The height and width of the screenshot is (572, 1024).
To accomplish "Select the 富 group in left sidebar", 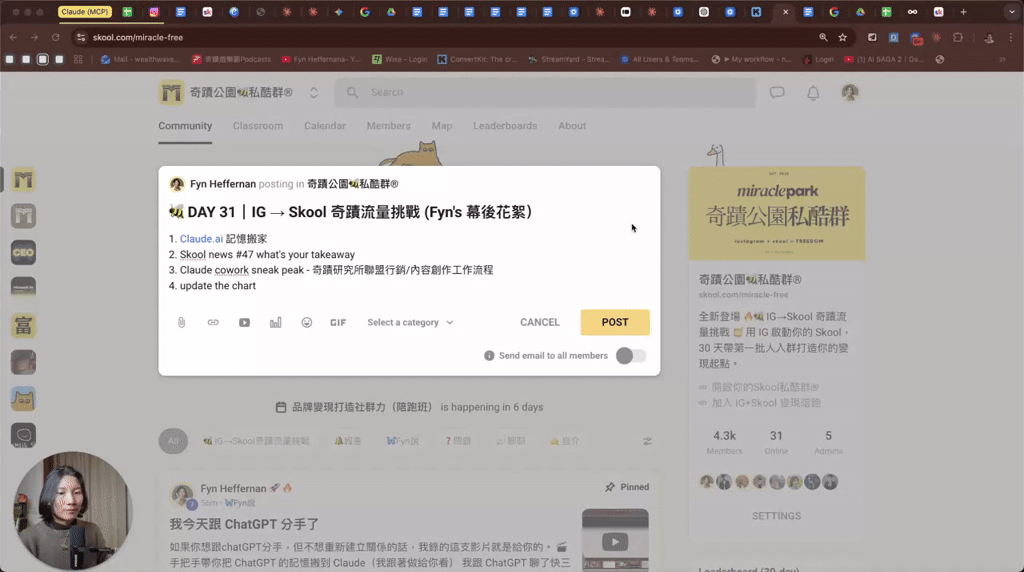I will pyautogui.click(x=24, y=326).
